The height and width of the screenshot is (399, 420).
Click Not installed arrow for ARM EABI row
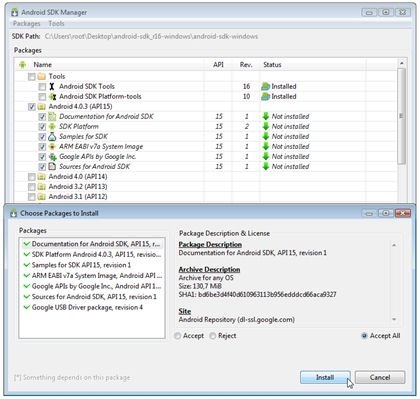[x=266, y=146]
